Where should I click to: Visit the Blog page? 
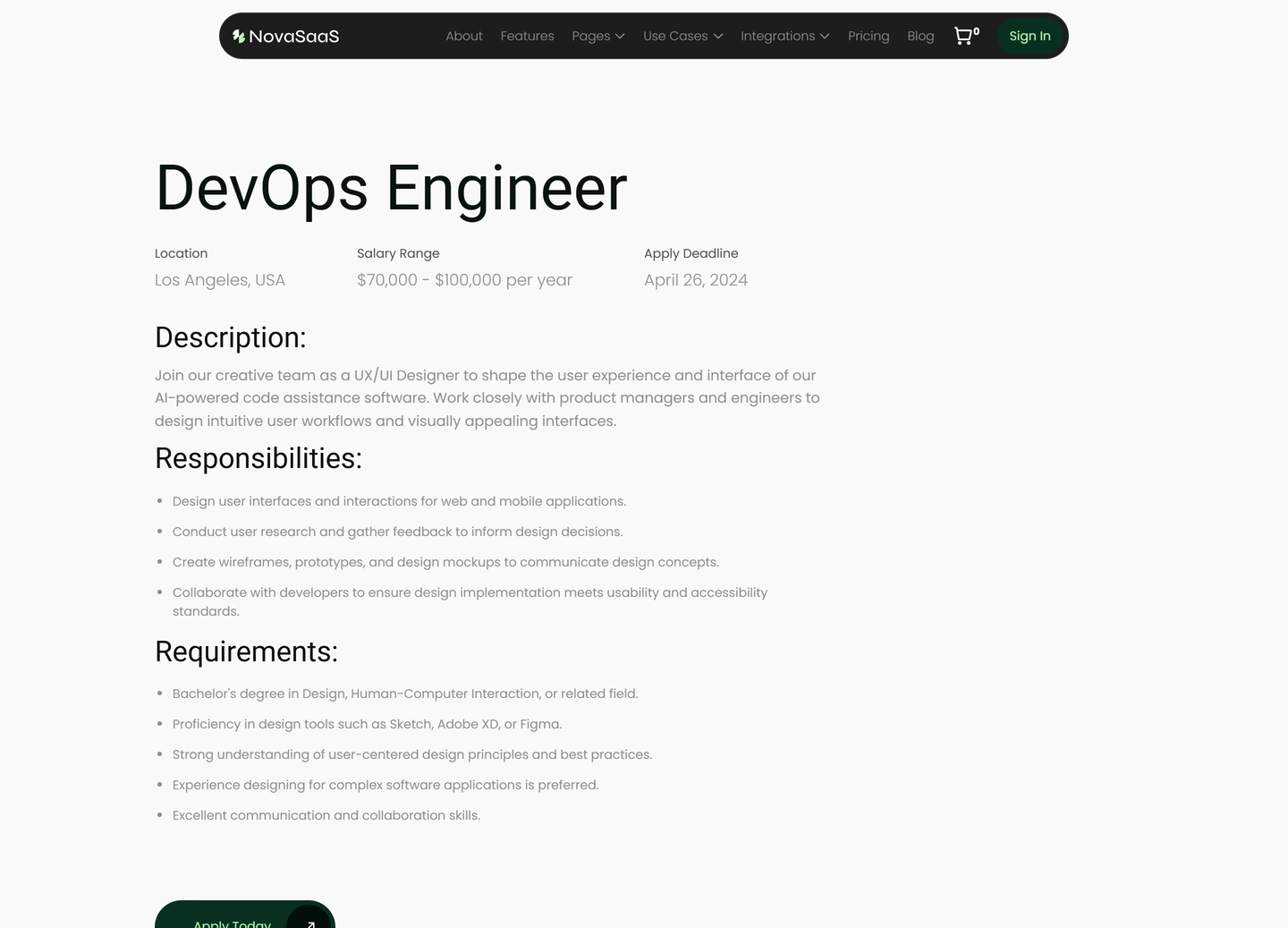coord(920,36)
